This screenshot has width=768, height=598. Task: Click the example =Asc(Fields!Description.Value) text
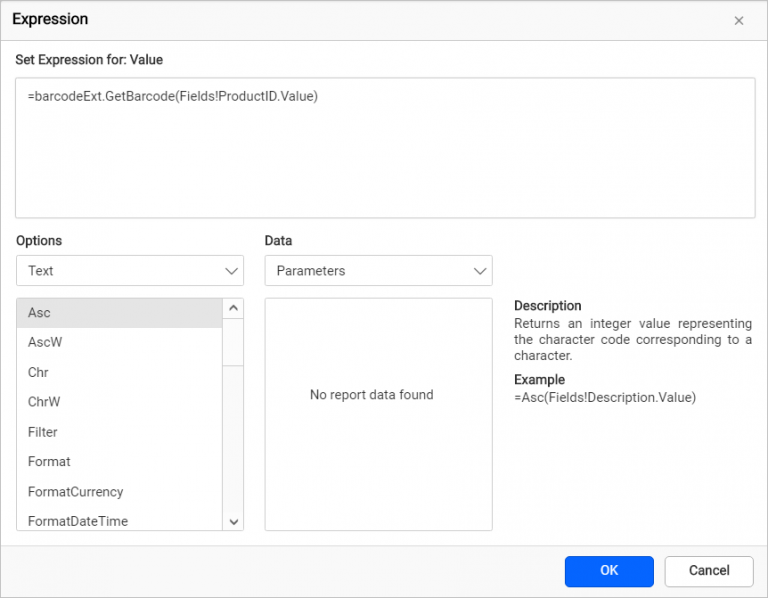(x=605, y=397)
